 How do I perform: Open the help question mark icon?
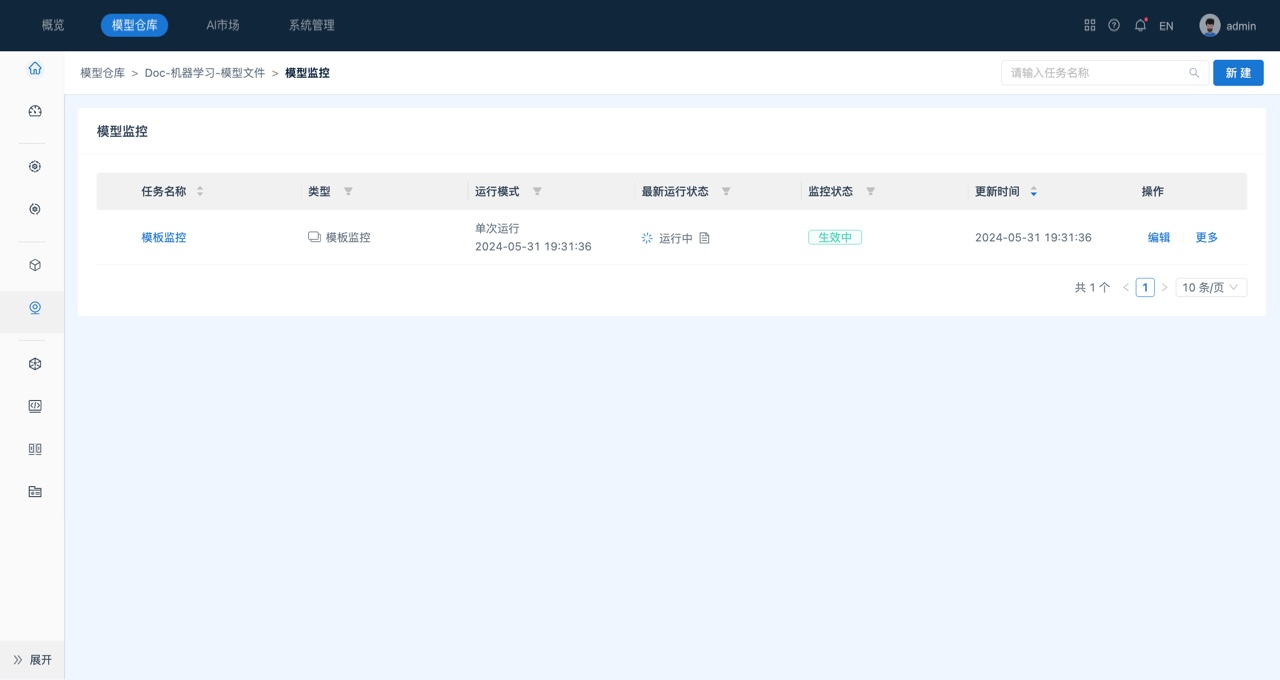coord(1114,25)
